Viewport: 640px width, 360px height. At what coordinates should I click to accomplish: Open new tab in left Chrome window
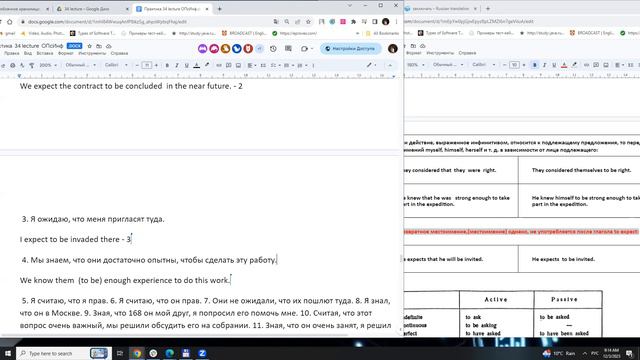tap(220, 9)
